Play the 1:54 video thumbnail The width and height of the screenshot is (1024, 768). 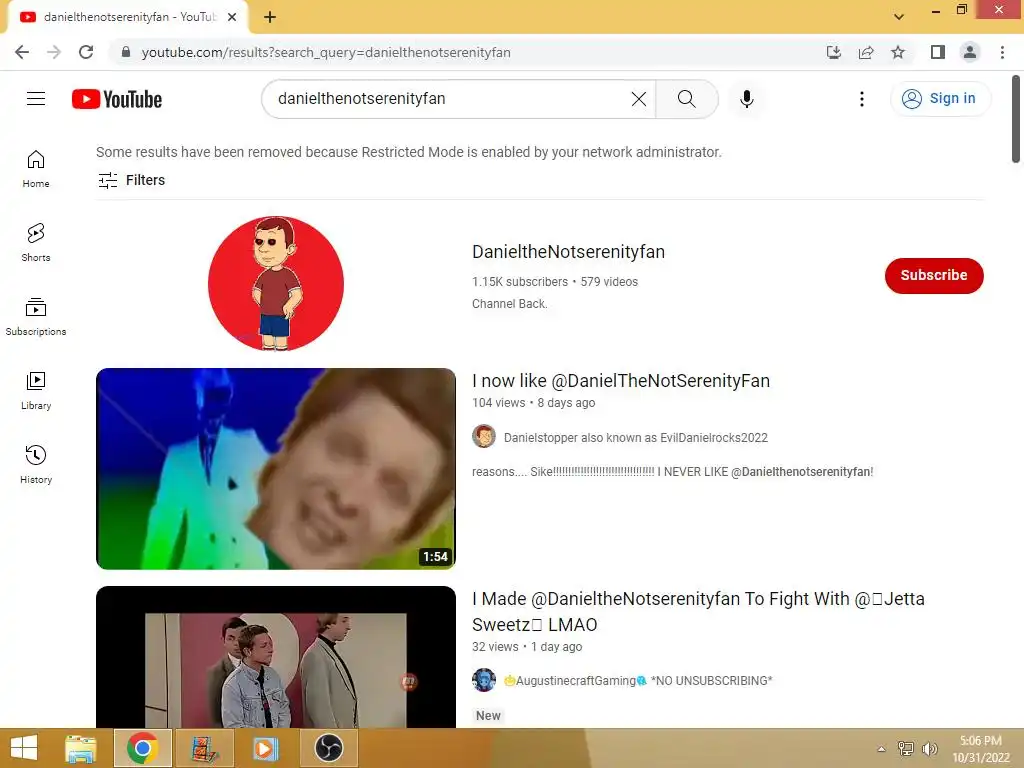(x=276, y=468)
